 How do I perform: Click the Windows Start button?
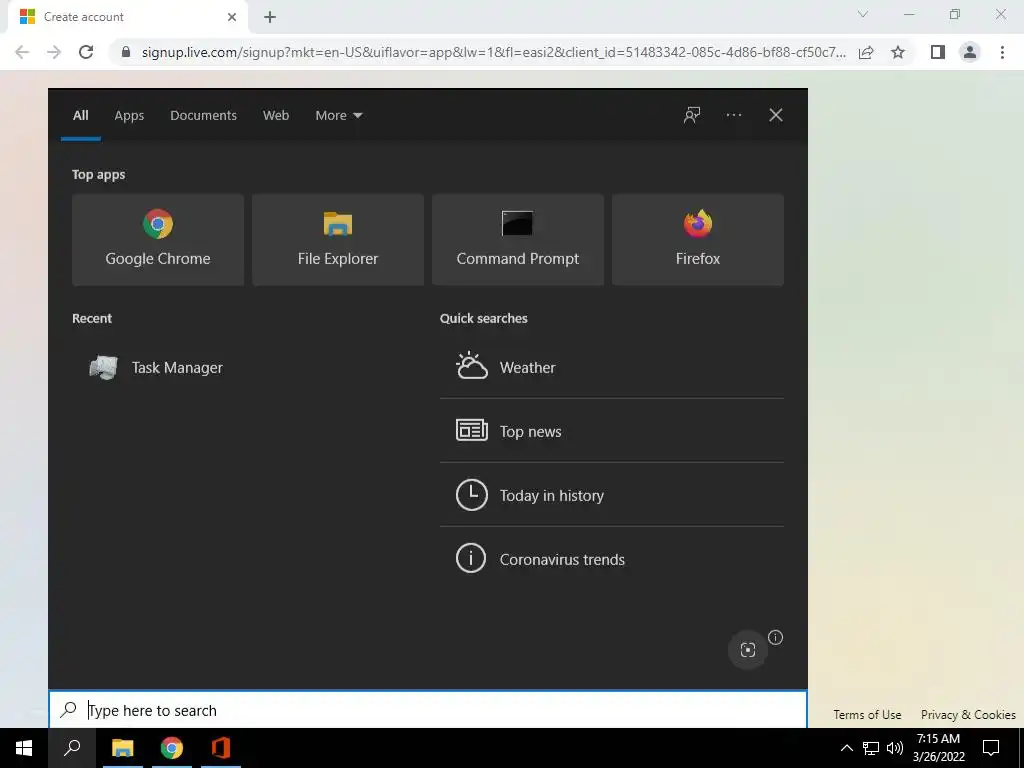(x=24, y=748)
